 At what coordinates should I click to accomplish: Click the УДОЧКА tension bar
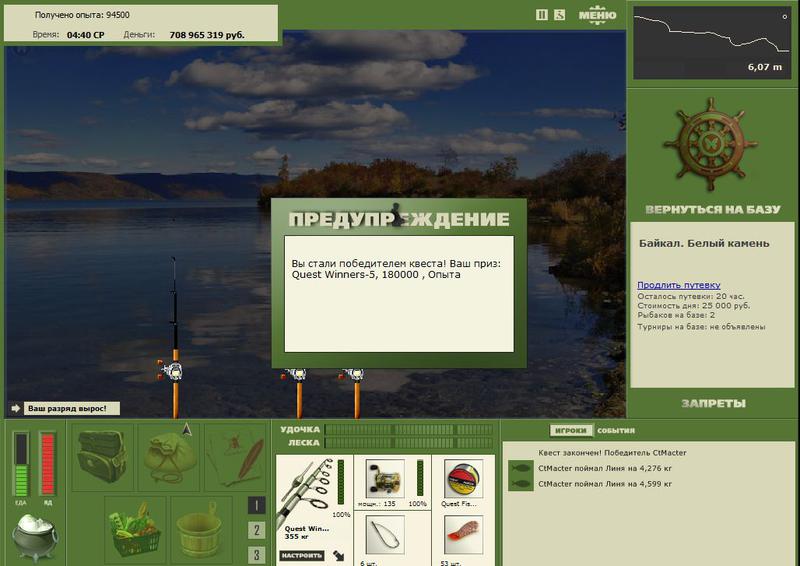(409, 430)
